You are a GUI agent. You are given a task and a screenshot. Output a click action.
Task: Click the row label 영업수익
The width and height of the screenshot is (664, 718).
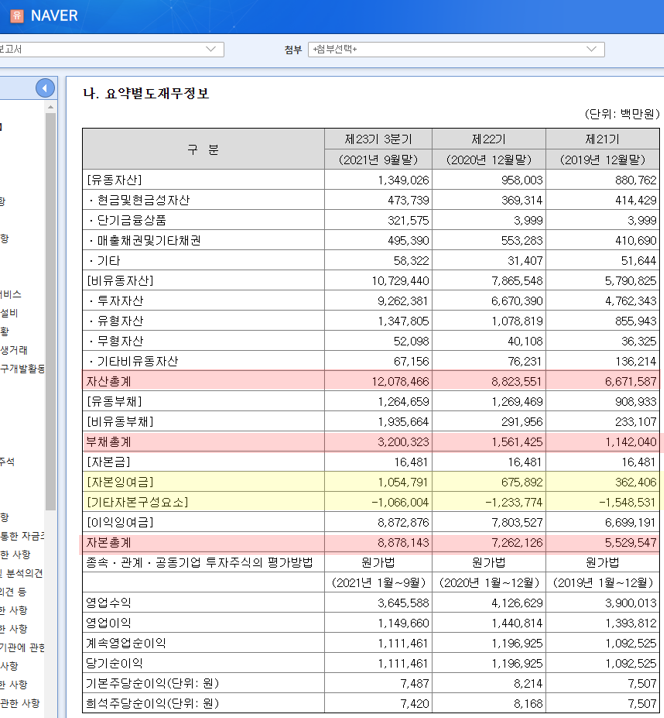109,603
